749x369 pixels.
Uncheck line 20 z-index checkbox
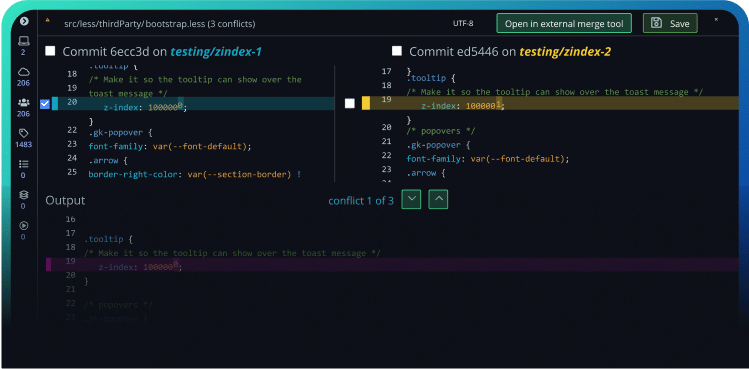(45, 104)
